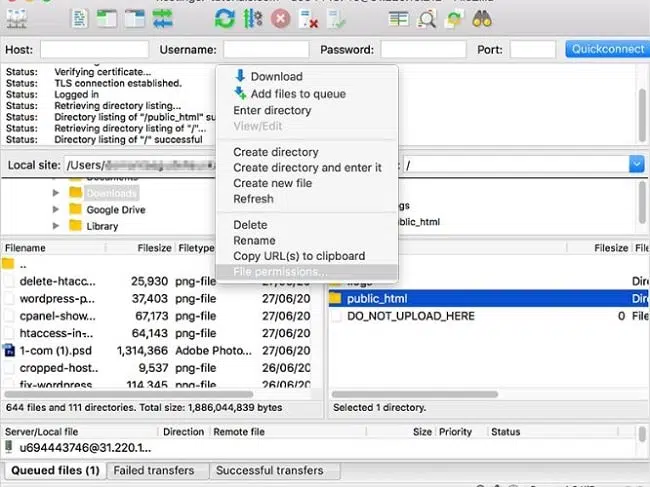Toggle remote directory tree display icon
The height and width of the screenshot is (487, 650).
(135, 19)
